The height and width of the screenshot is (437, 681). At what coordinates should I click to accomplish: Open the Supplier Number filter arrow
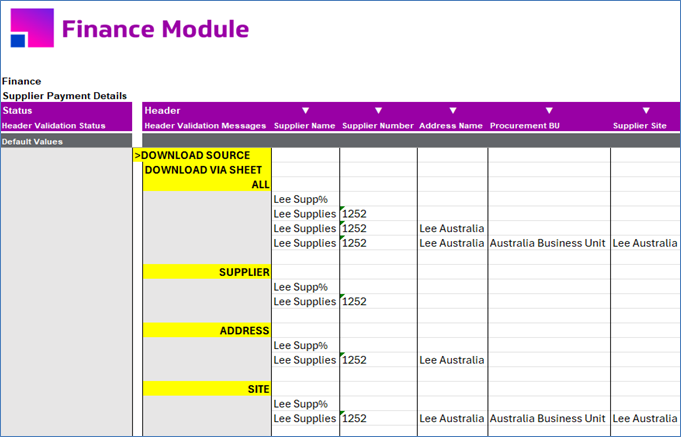click(x=378, y=111)
